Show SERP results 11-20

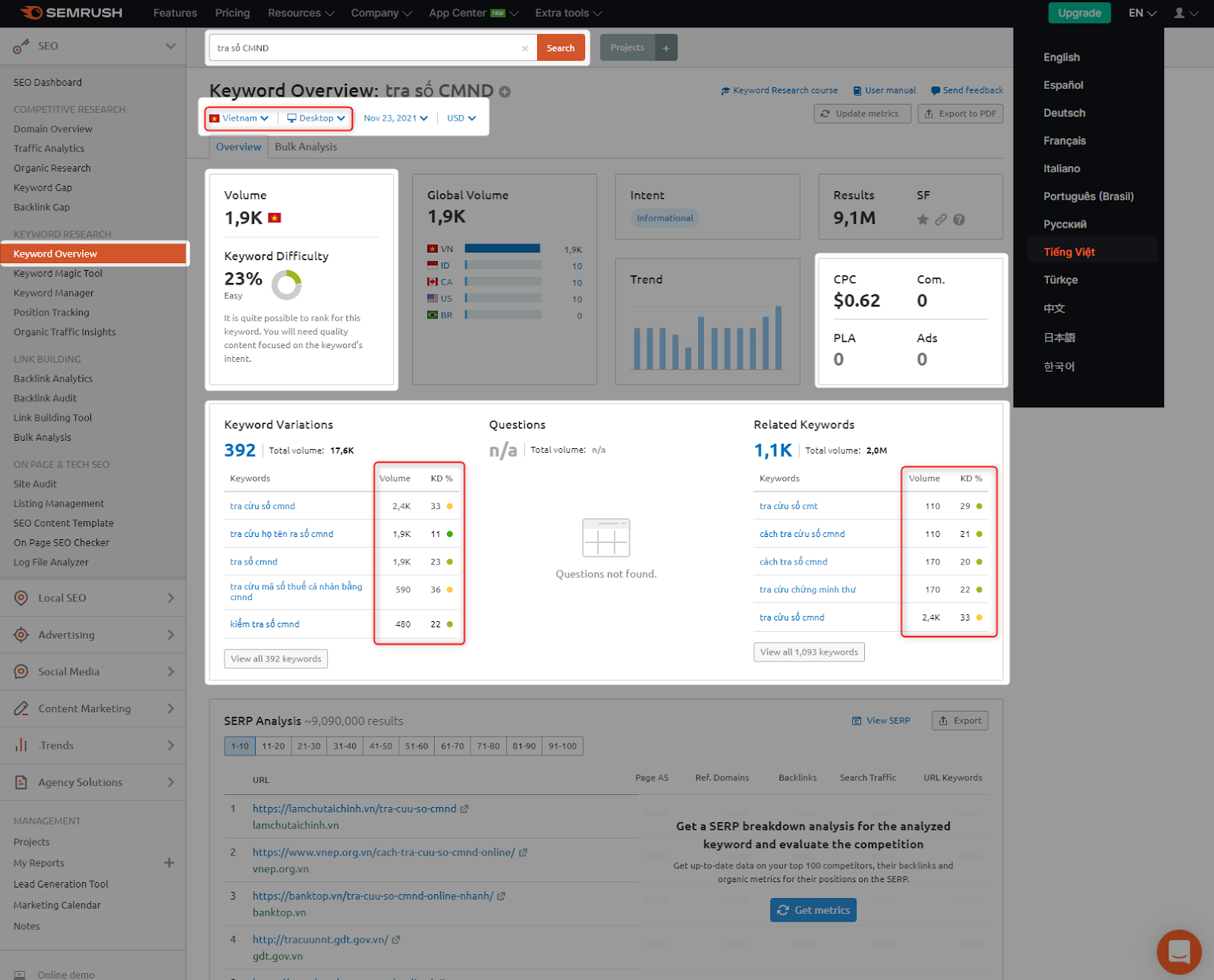tap(273, 746)
